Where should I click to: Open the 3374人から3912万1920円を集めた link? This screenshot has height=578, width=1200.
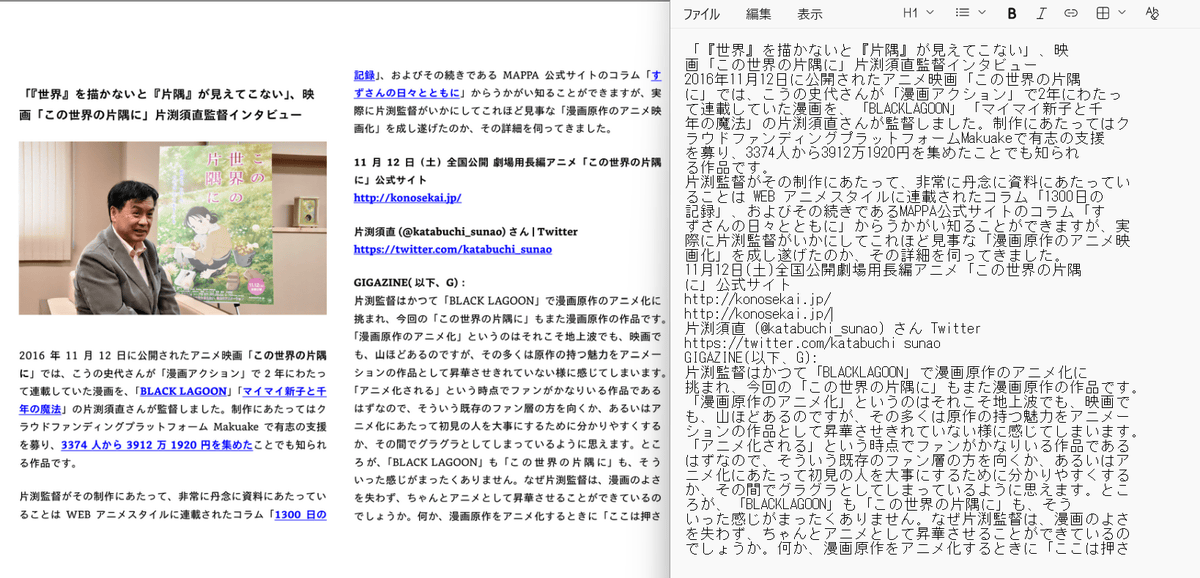157,445
